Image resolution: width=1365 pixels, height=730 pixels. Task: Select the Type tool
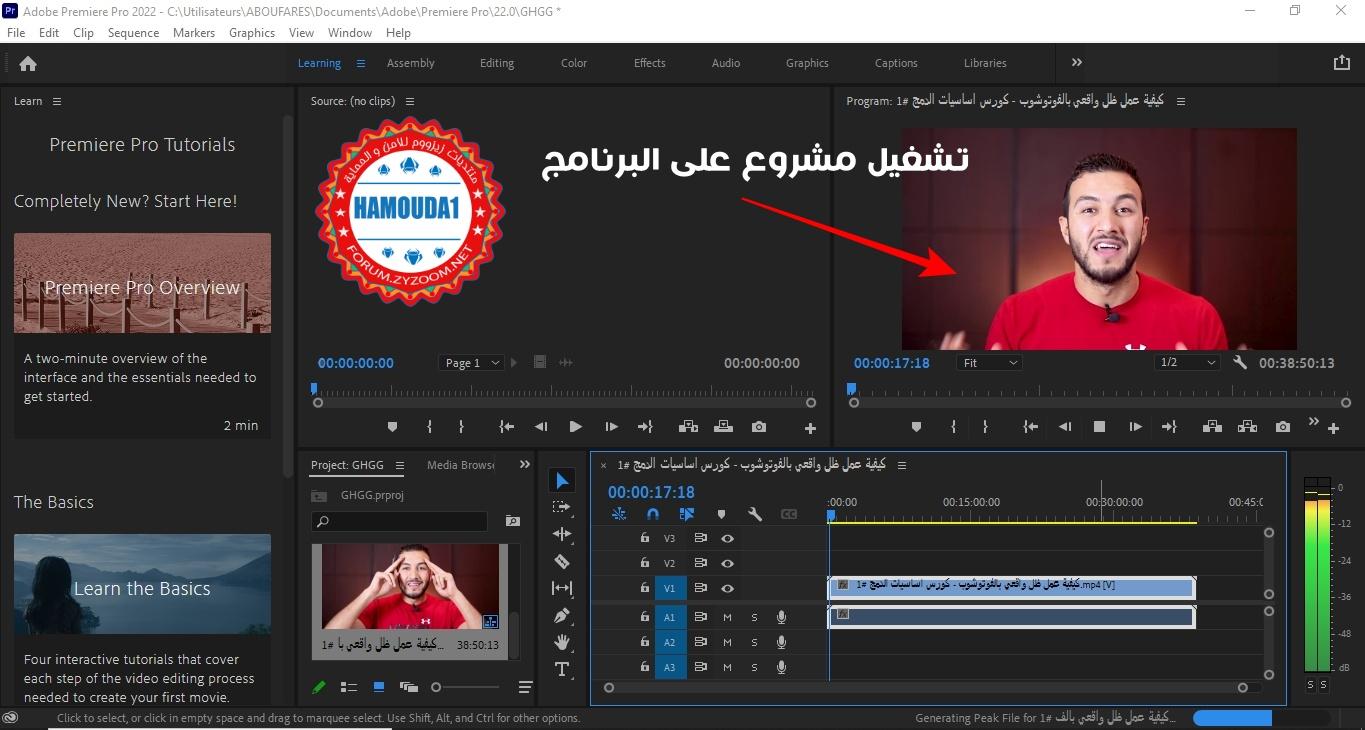(x=562, y=669)
